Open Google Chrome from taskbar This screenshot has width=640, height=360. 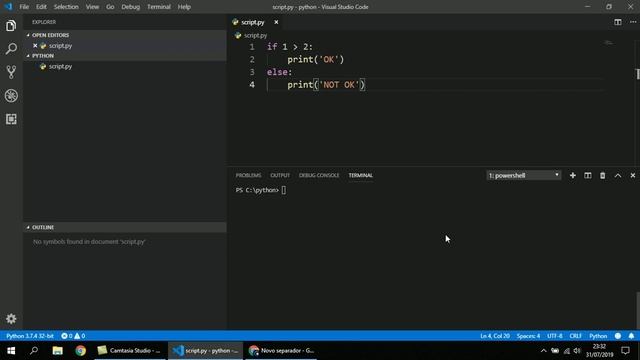coord(80,351)
